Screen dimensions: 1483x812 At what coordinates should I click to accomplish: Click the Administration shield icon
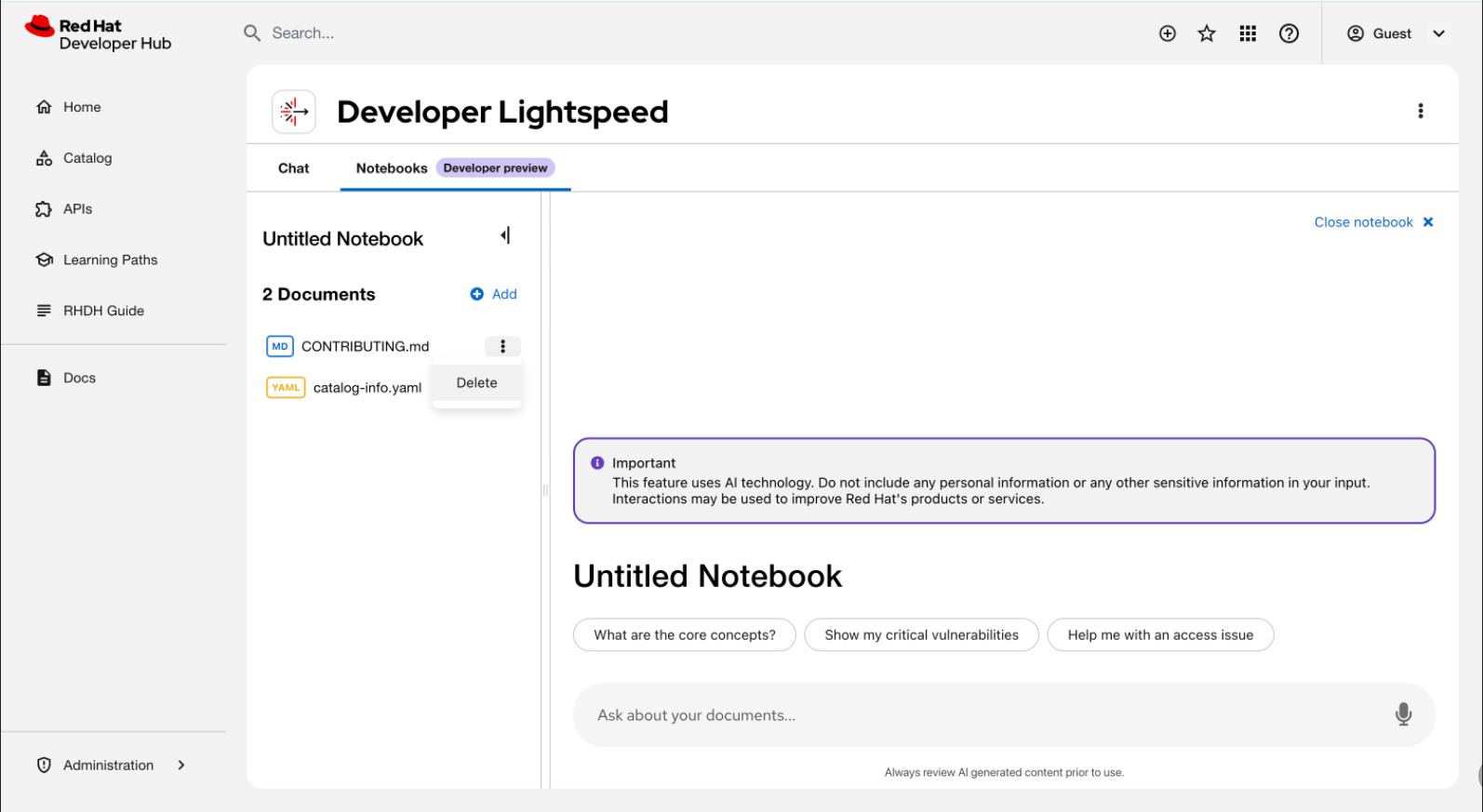pyautogui.click(x=44, y=765)
